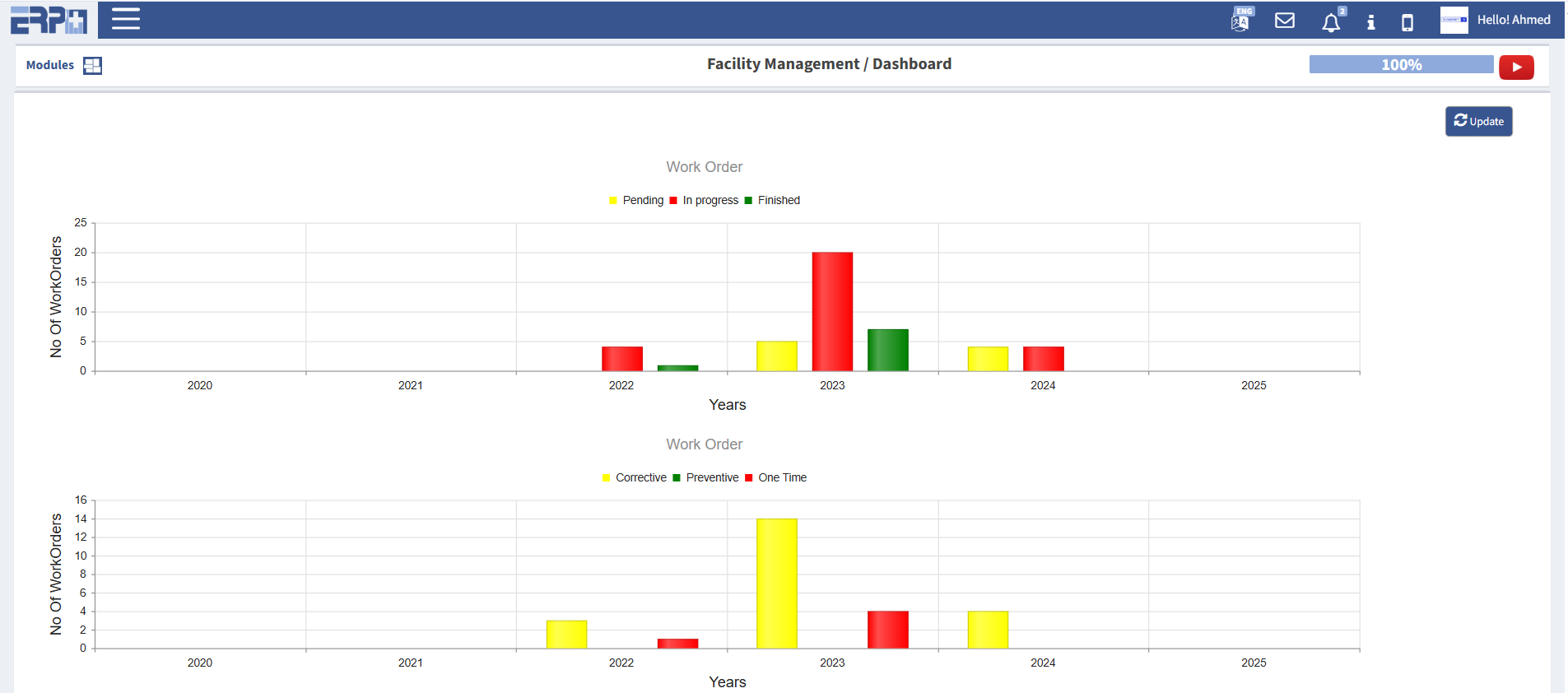Click the Modules label
The width and height of the screenshot is (1568, 693).
click(50, 65)
